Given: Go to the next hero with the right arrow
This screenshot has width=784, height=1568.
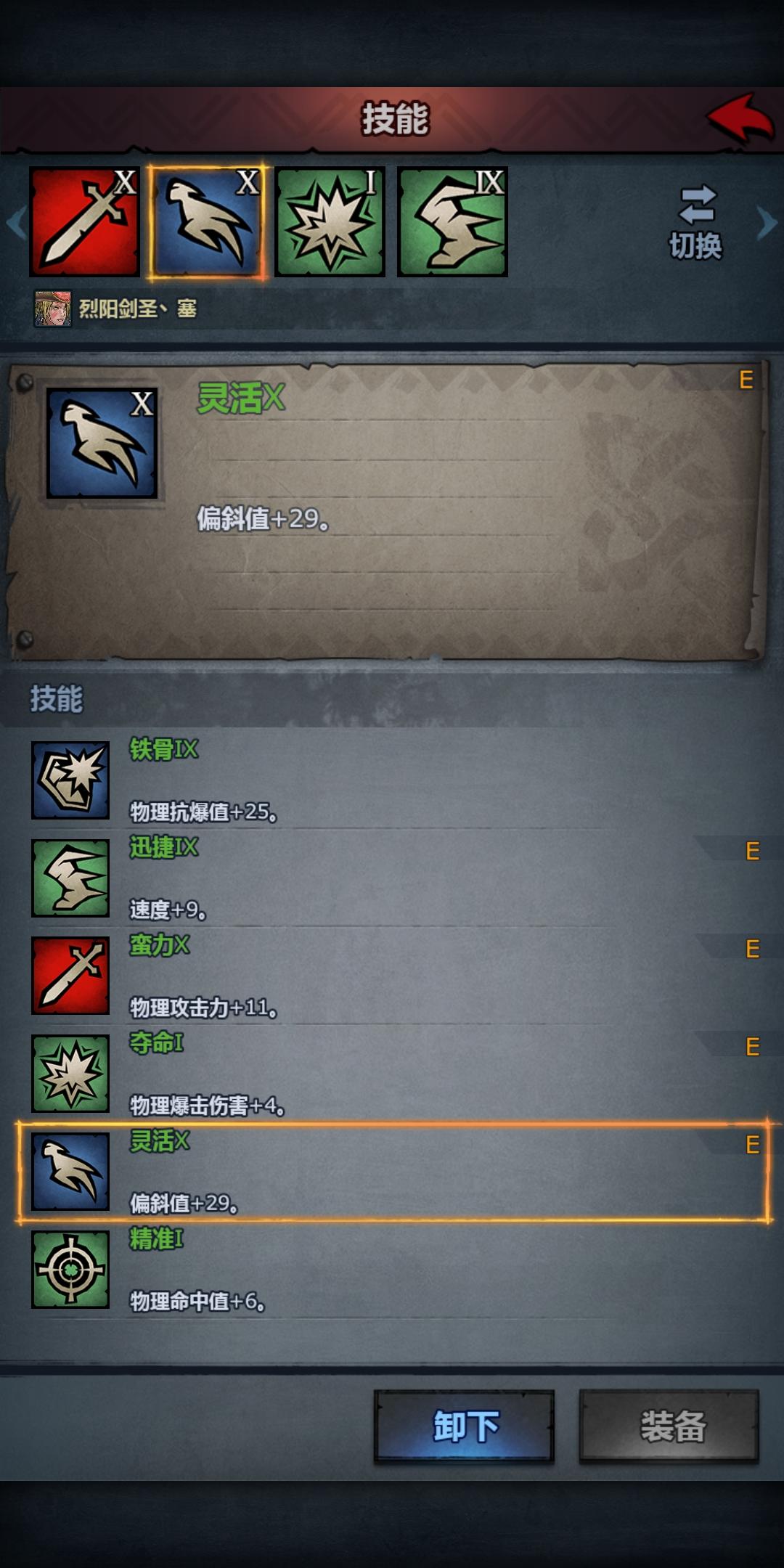Looking at the screenshot, I should [767, 222].
